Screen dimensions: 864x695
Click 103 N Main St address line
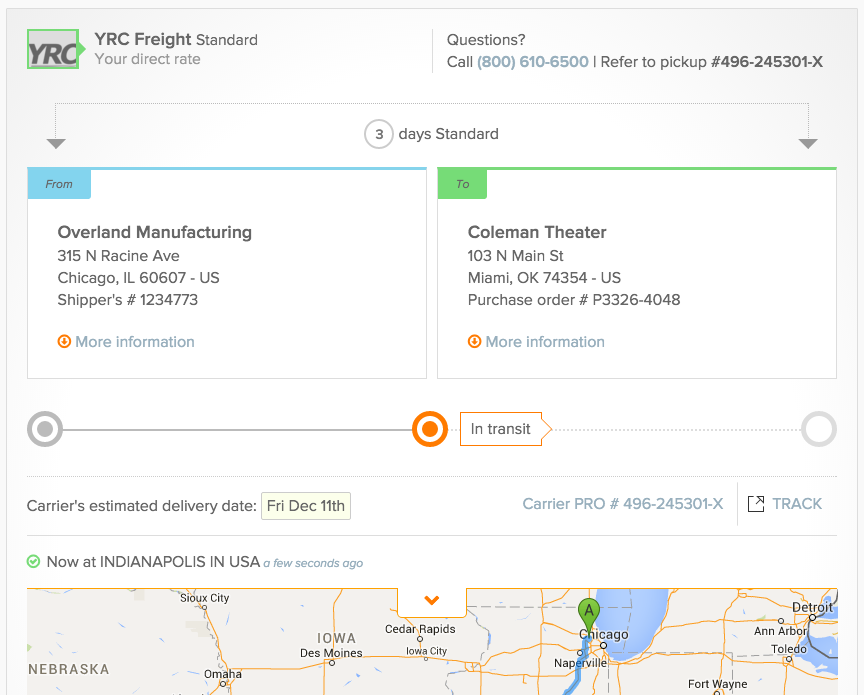pyautogui.click(x=516, y=256)
